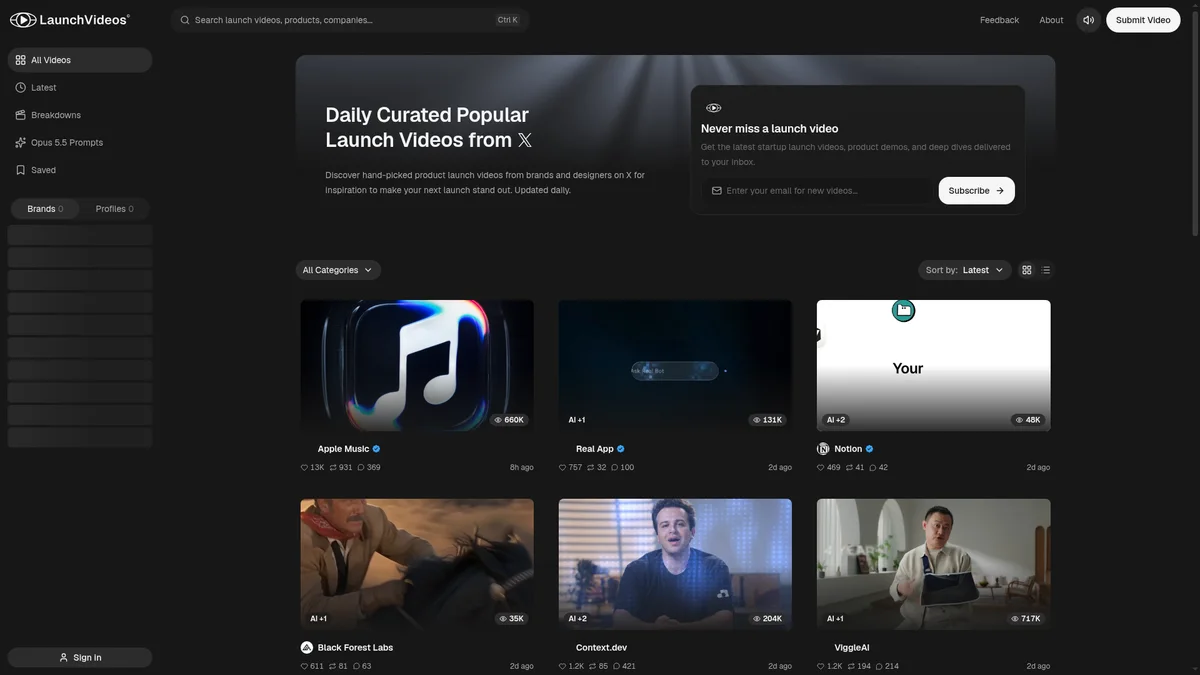The width and height of the screenshot is (1200, 675).
Task: Open the Breakdowns sidebar section
Action: (80, 115)
